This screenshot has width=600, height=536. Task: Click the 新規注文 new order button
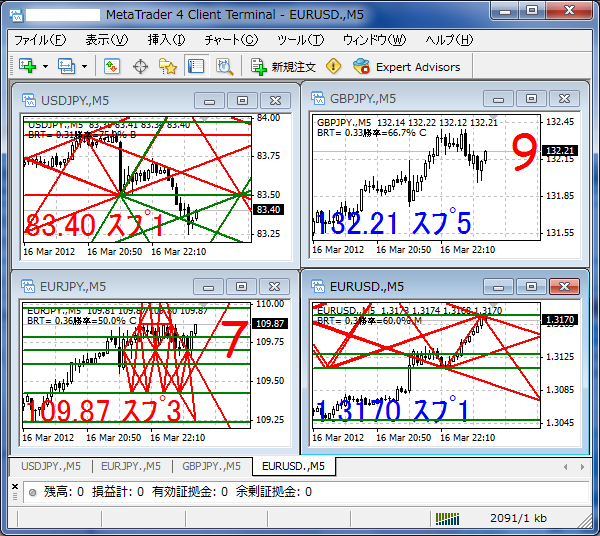click(284, 67)
